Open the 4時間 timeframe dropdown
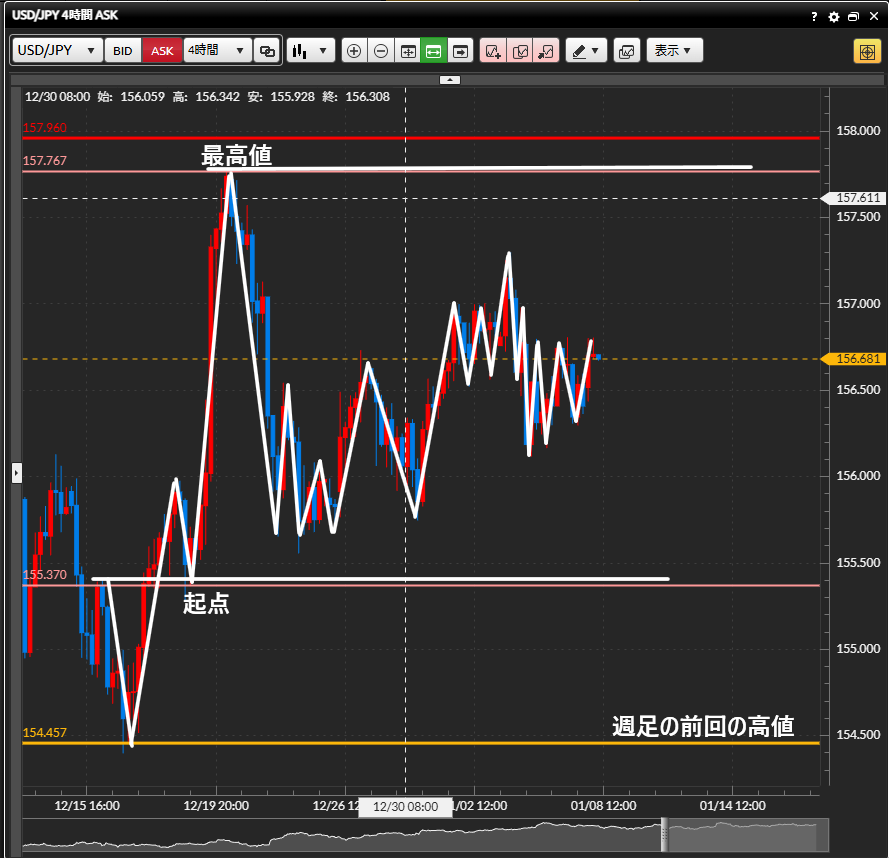This screenshot has height=858, width=889. pyautogui.click(x=217, y=51)
